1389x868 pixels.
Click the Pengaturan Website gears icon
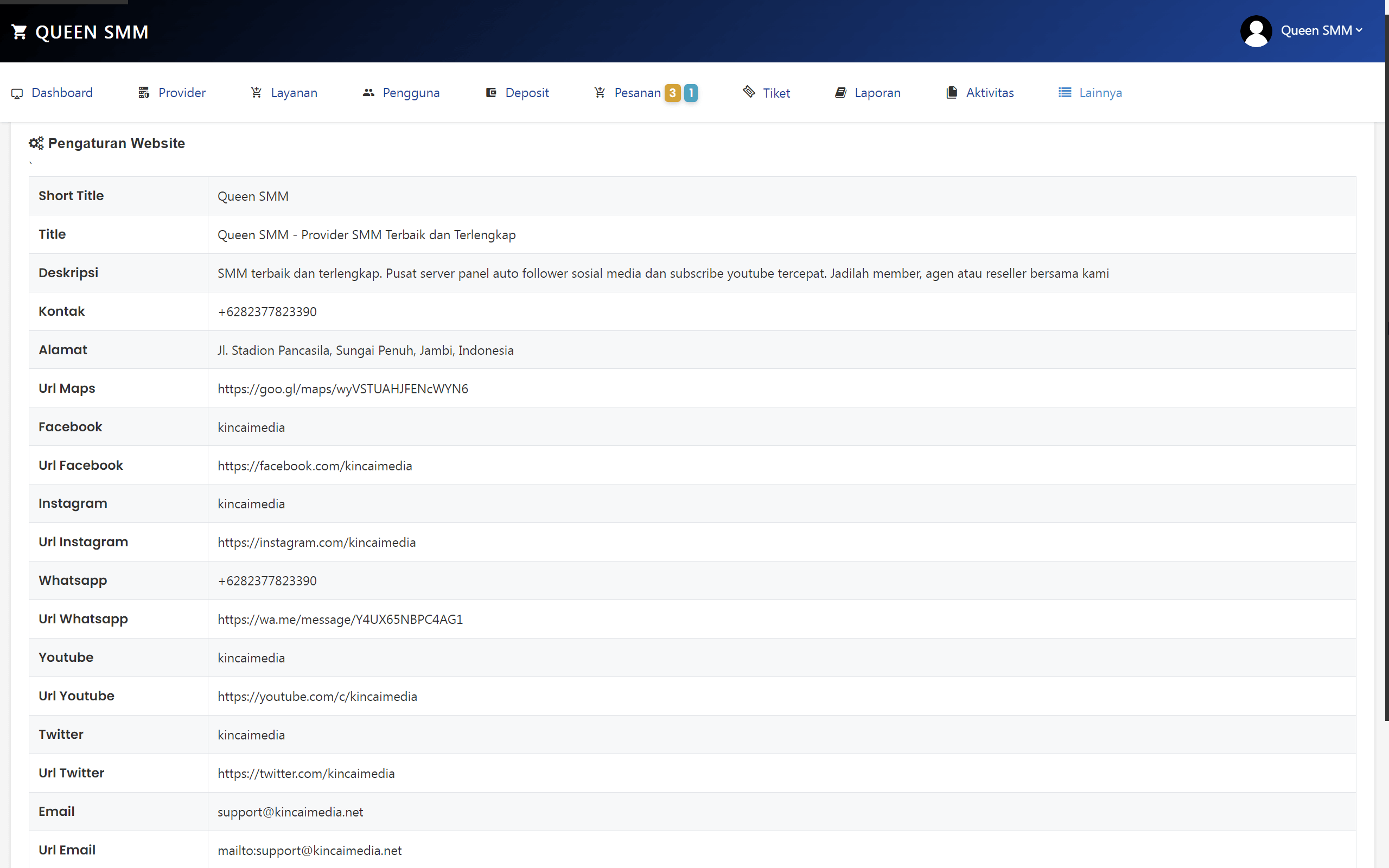(36, 143)
